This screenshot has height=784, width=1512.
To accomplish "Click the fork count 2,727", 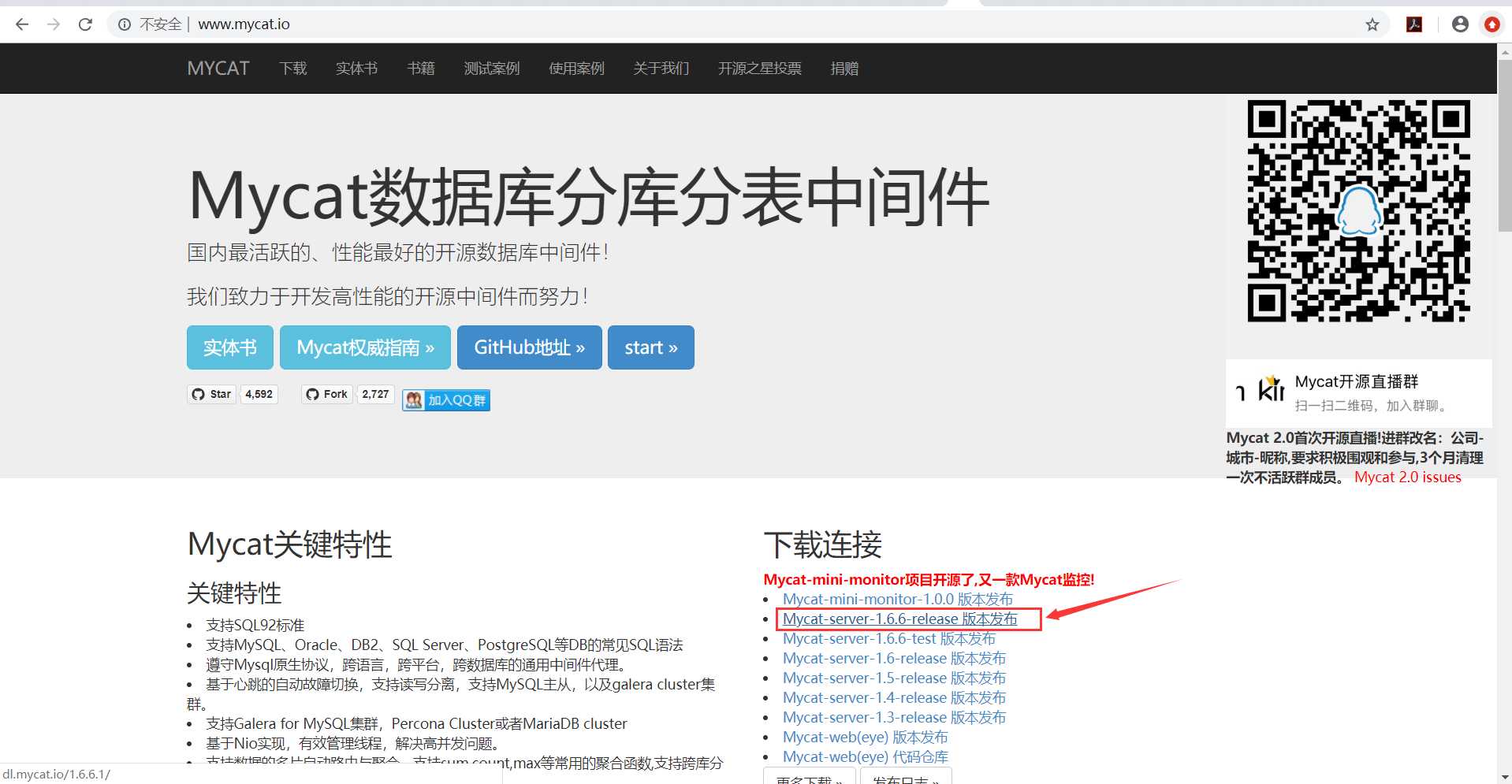I will [x=375, y=394].
